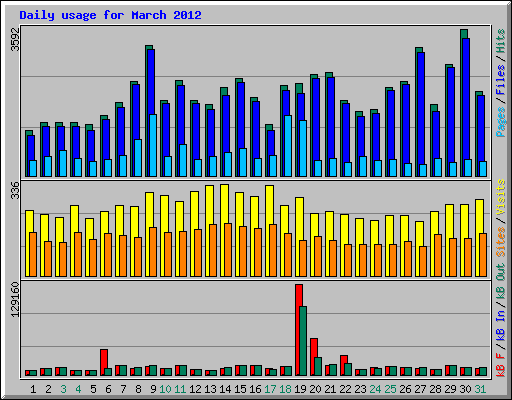Click the 'Sites' legend label
The image size is (512, 400).
click(x=501, y=242)
